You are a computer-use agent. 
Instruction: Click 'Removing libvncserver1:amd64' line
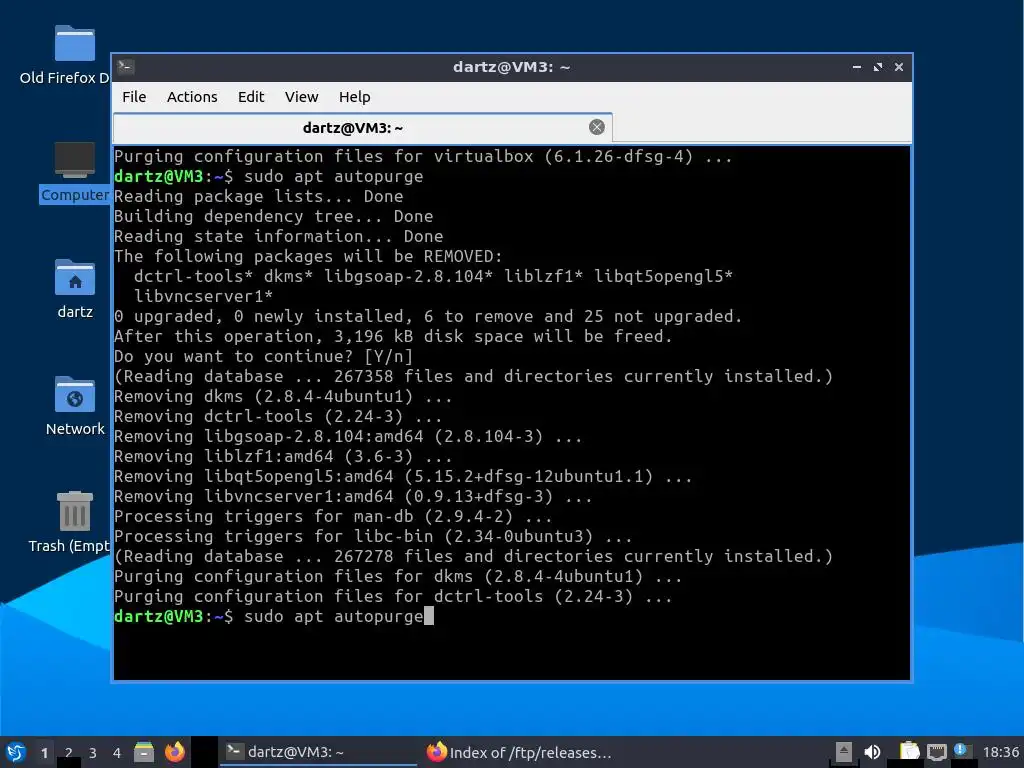point(353,496)
